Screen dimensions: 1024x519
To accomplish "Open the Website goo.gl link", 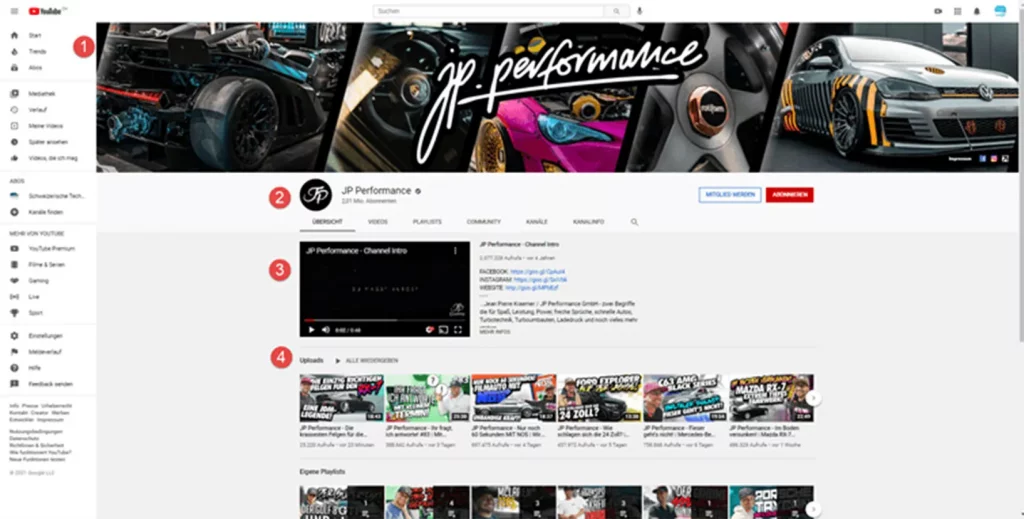I will (532, 288).
